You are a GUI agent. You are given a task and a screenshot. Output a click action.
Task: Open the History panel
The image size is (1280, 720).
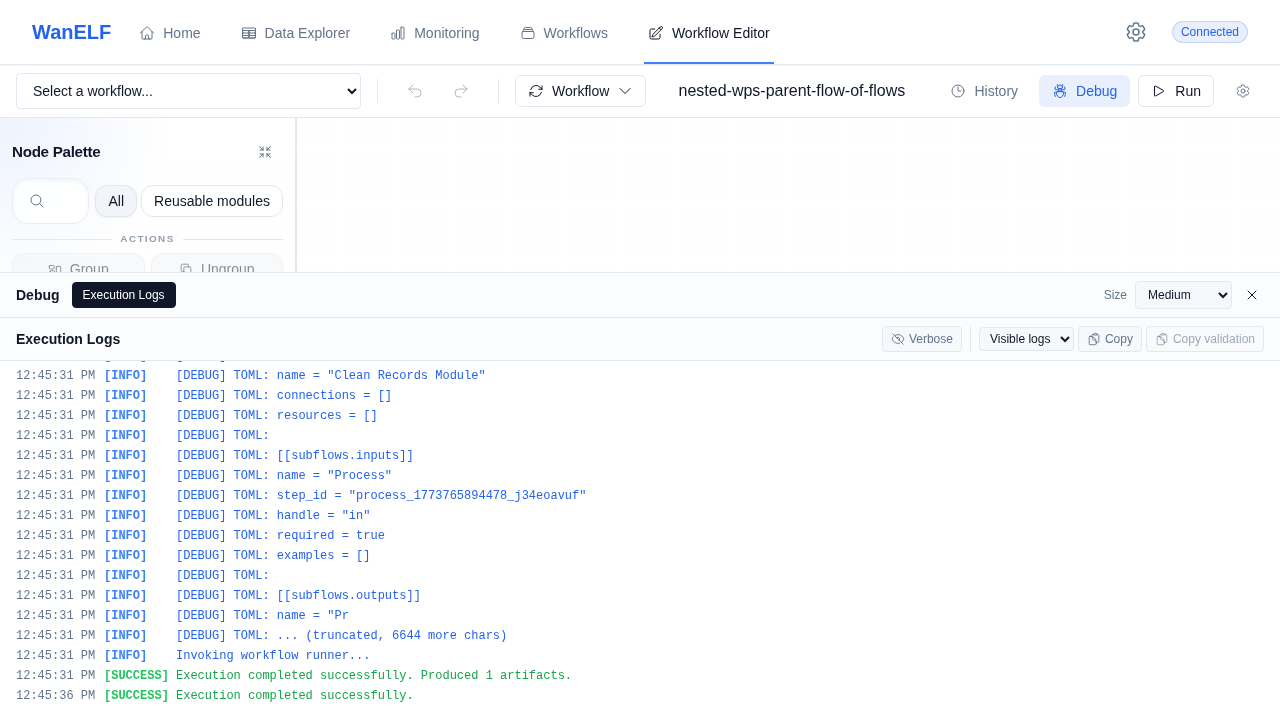click(984, 91)
